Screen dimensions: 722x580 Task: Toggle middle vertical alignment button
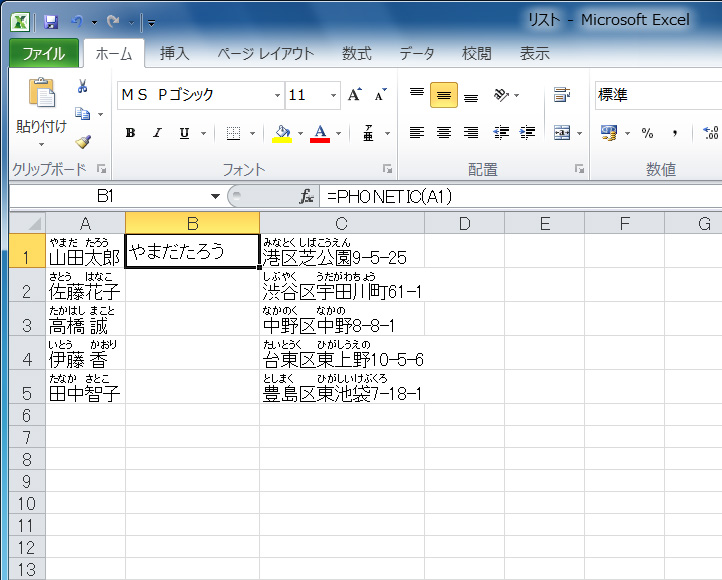tap(444, 96)
